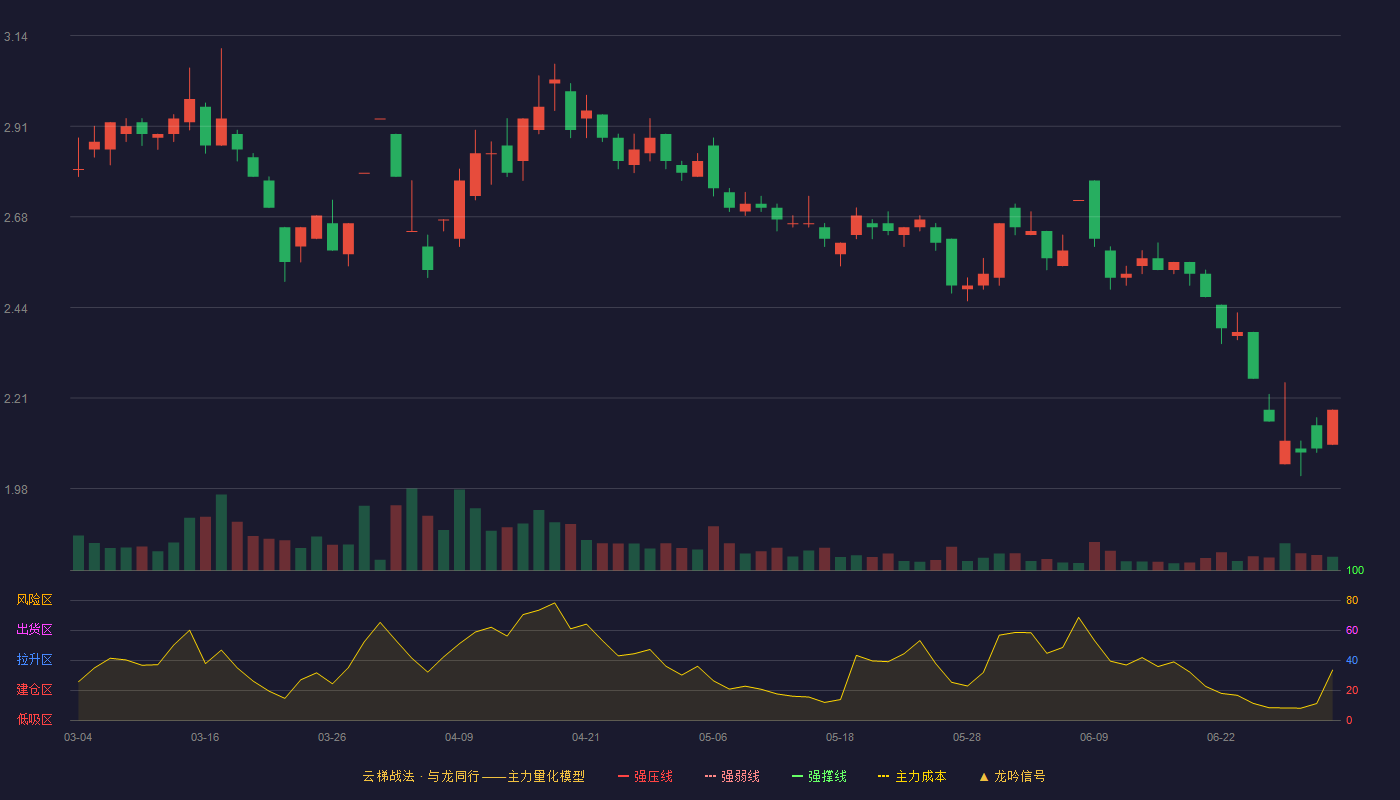Screen dimensions: 1400x800
Task: Toggle the 强撑线 legend entry
Action: [x=819, y=776]
